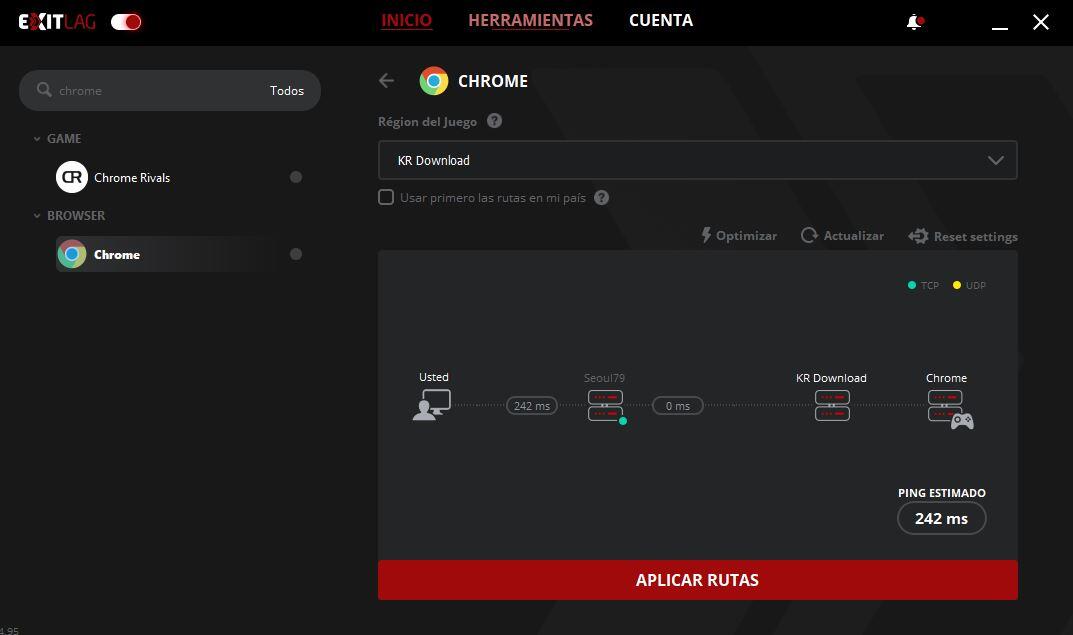This screenshot has width=1073, height=635.
Task: Select the KR Download server node
Action: click(832, 406)
